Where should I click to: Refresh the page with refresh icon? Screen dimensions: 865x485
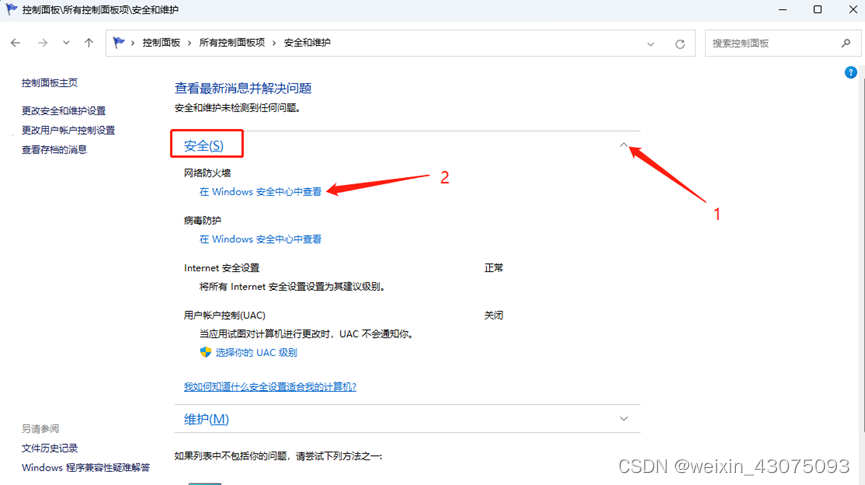[680, 44]
